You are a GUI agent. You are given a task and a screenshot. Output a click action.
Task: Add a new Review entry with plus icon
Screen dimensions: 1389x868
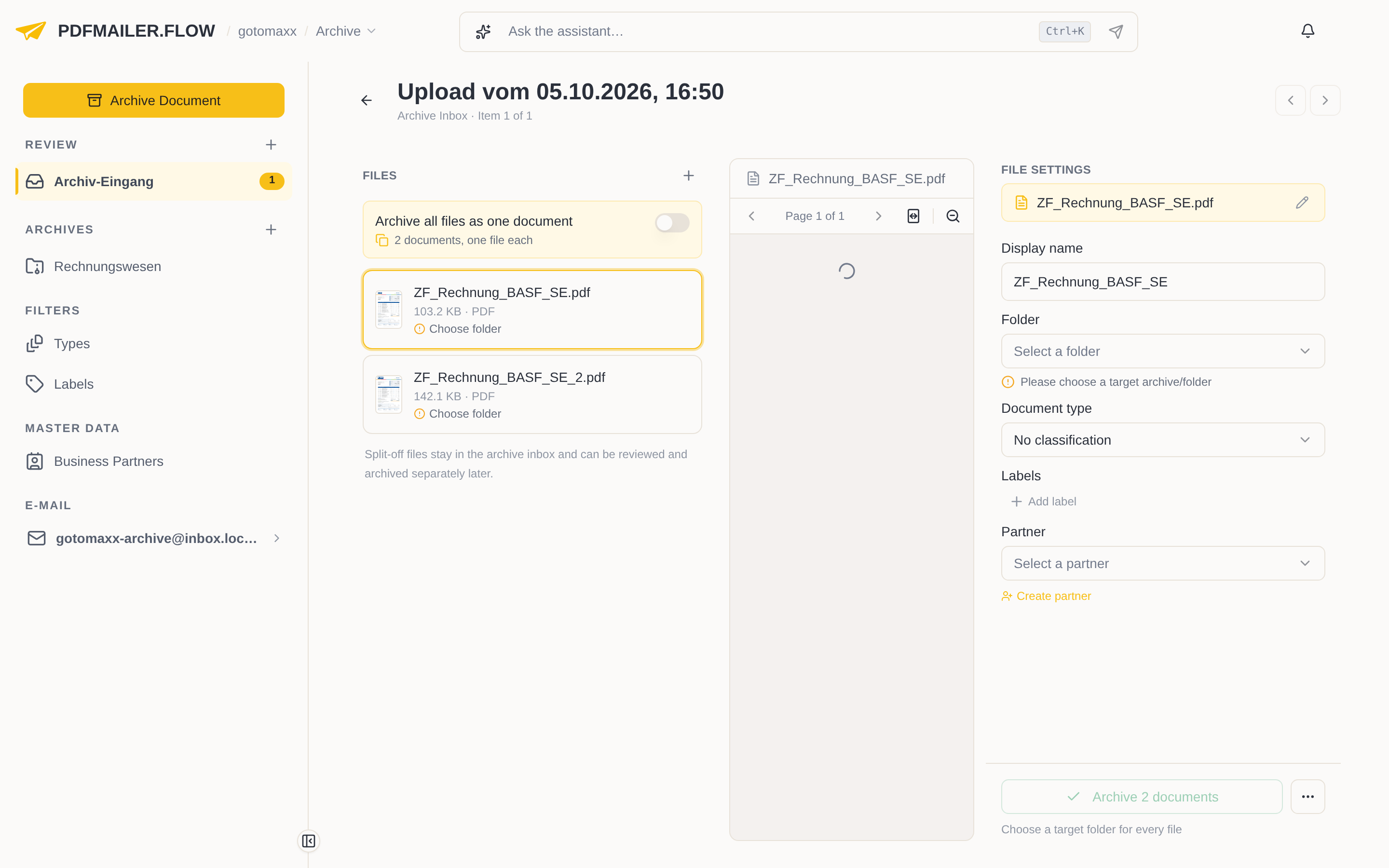(x=271, y=145)
